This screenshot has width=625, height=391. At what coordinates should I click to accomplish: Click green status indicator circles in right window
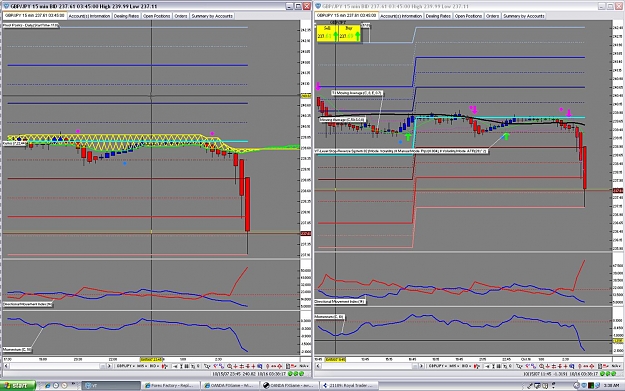tap(608, 374)
